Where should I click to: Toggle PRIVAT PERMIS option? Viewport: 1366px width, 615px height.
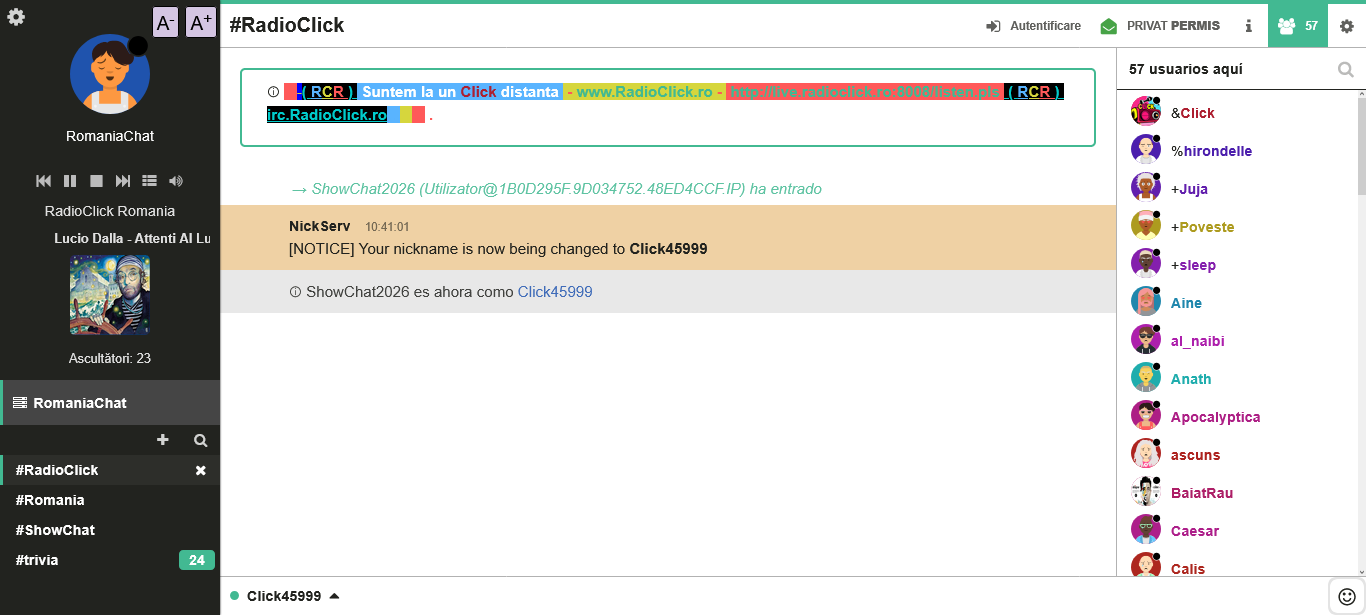pos(1160,26)
